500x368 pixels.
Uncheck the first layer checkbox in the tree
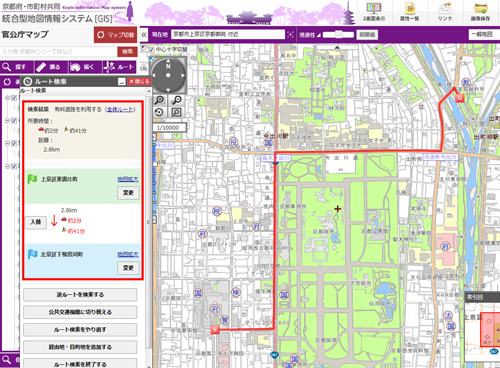14,98
